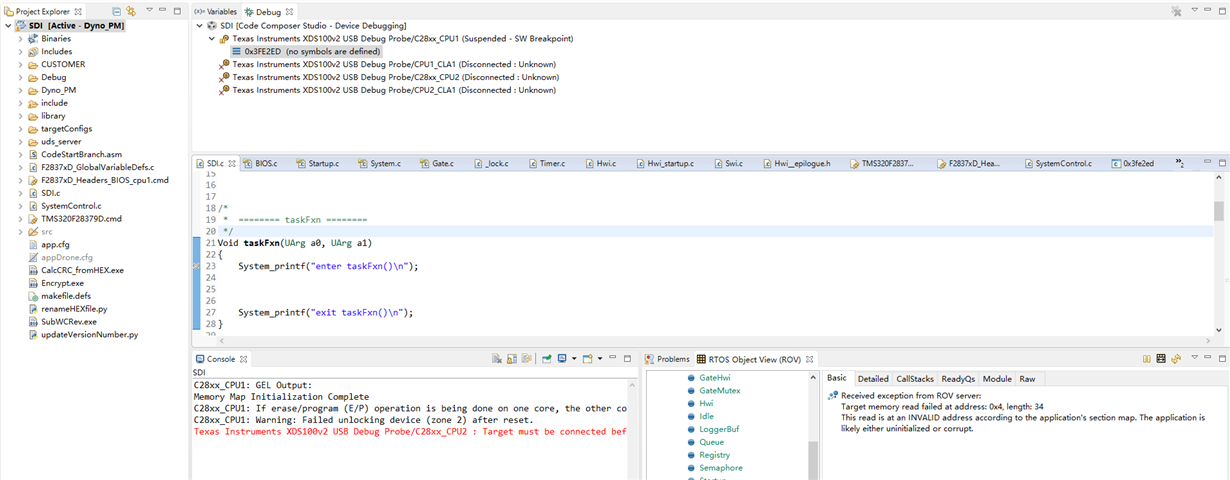Select SystemControl.c in Project Explorer
This screenshot has width=1230, height=480.
(x=71, y=206)
